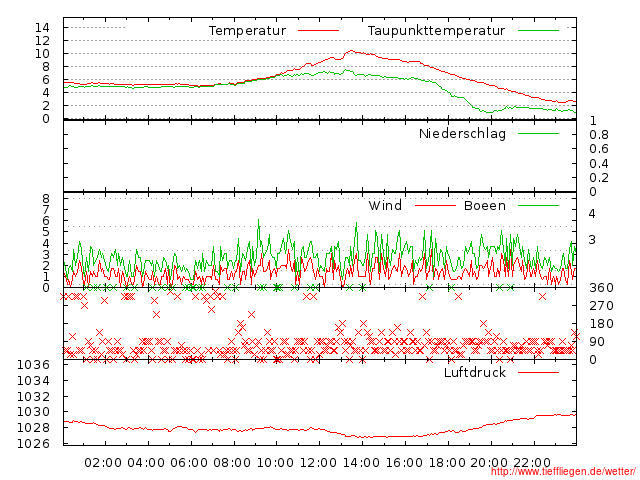Click the 270 wind direction axis value
This screenshot has width=640, height=480.
click(x=601, y=306)
